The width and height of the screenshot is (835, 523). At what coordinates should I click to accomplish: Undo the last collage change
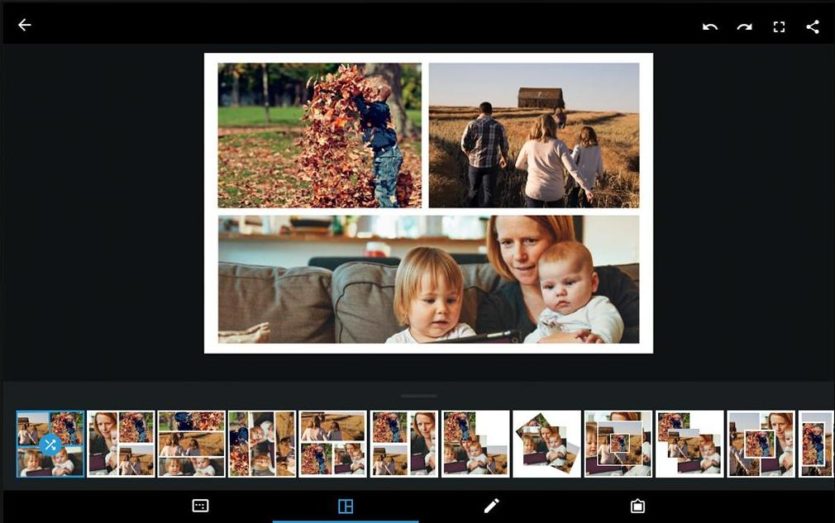710,27
